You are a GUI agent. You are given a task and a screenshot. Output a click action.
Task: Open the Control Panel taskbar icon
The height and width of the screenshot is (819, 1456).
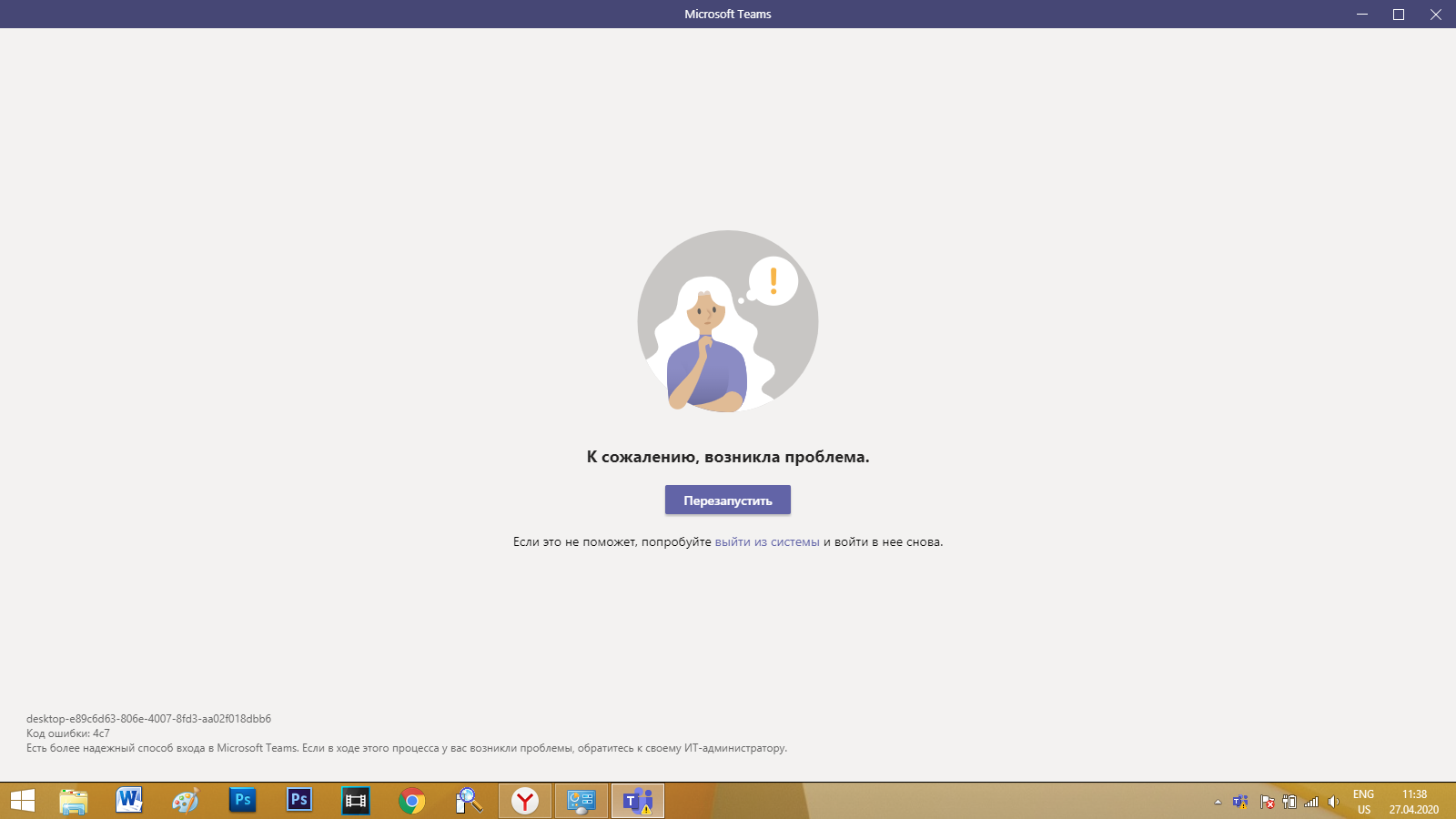[x=581, y=801]
